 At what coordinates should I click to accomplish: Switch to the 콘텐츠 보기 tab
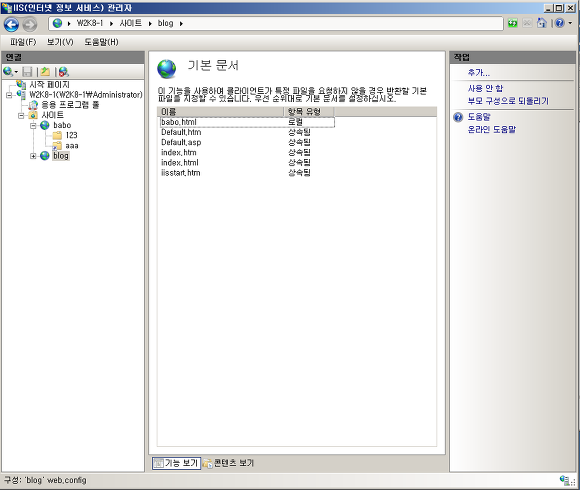point(229,463)
